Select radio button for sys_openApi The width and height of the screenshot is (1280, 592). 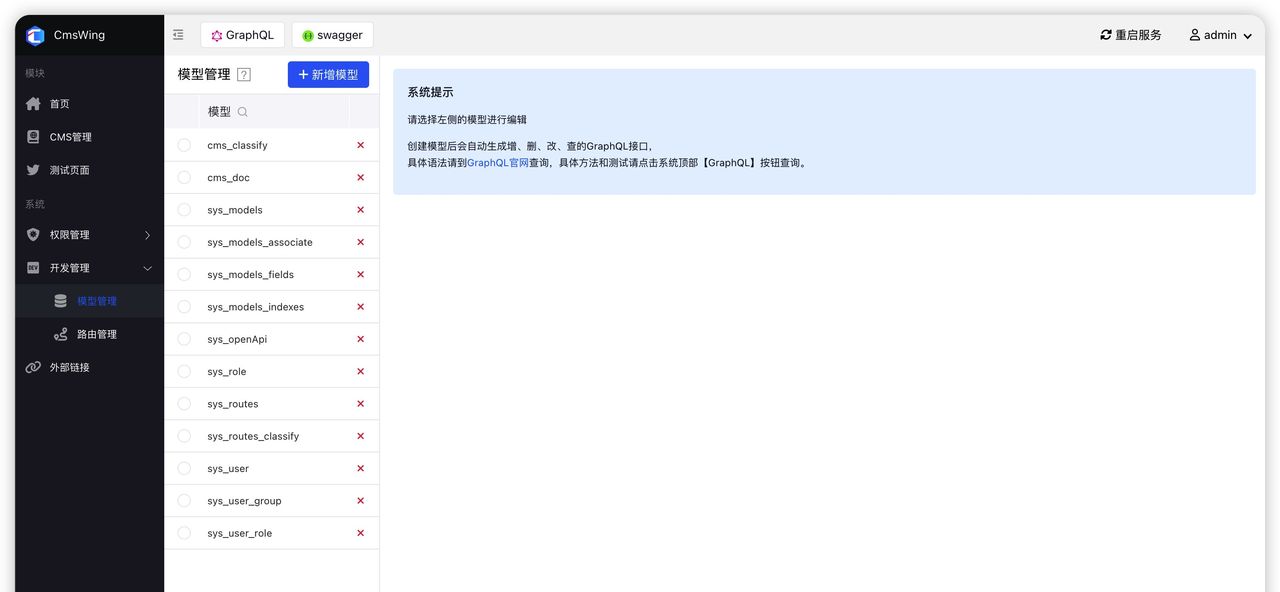click(x=184, y=339)
